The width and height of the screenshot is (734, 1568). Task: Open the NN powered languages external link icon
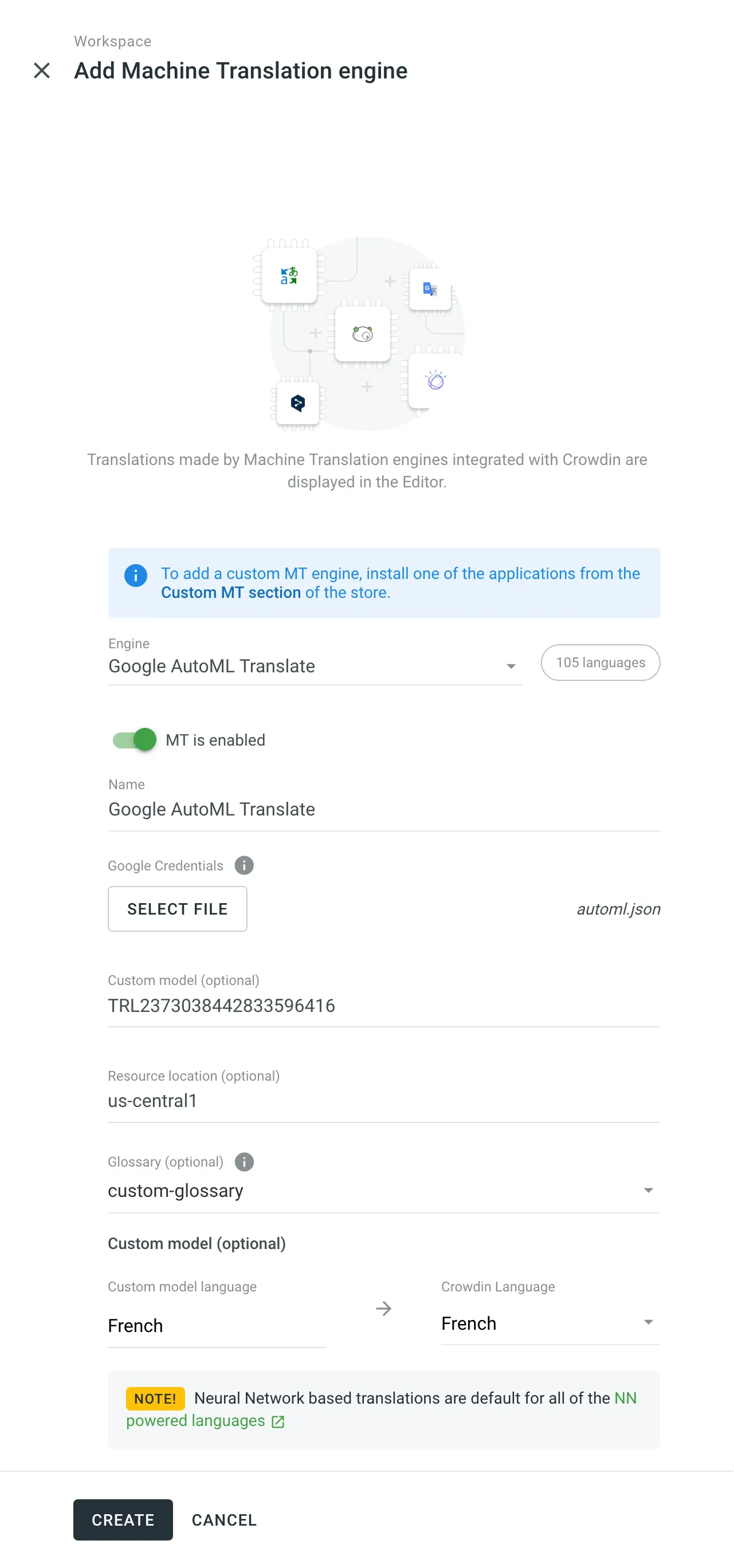[x=278, y=1422]
